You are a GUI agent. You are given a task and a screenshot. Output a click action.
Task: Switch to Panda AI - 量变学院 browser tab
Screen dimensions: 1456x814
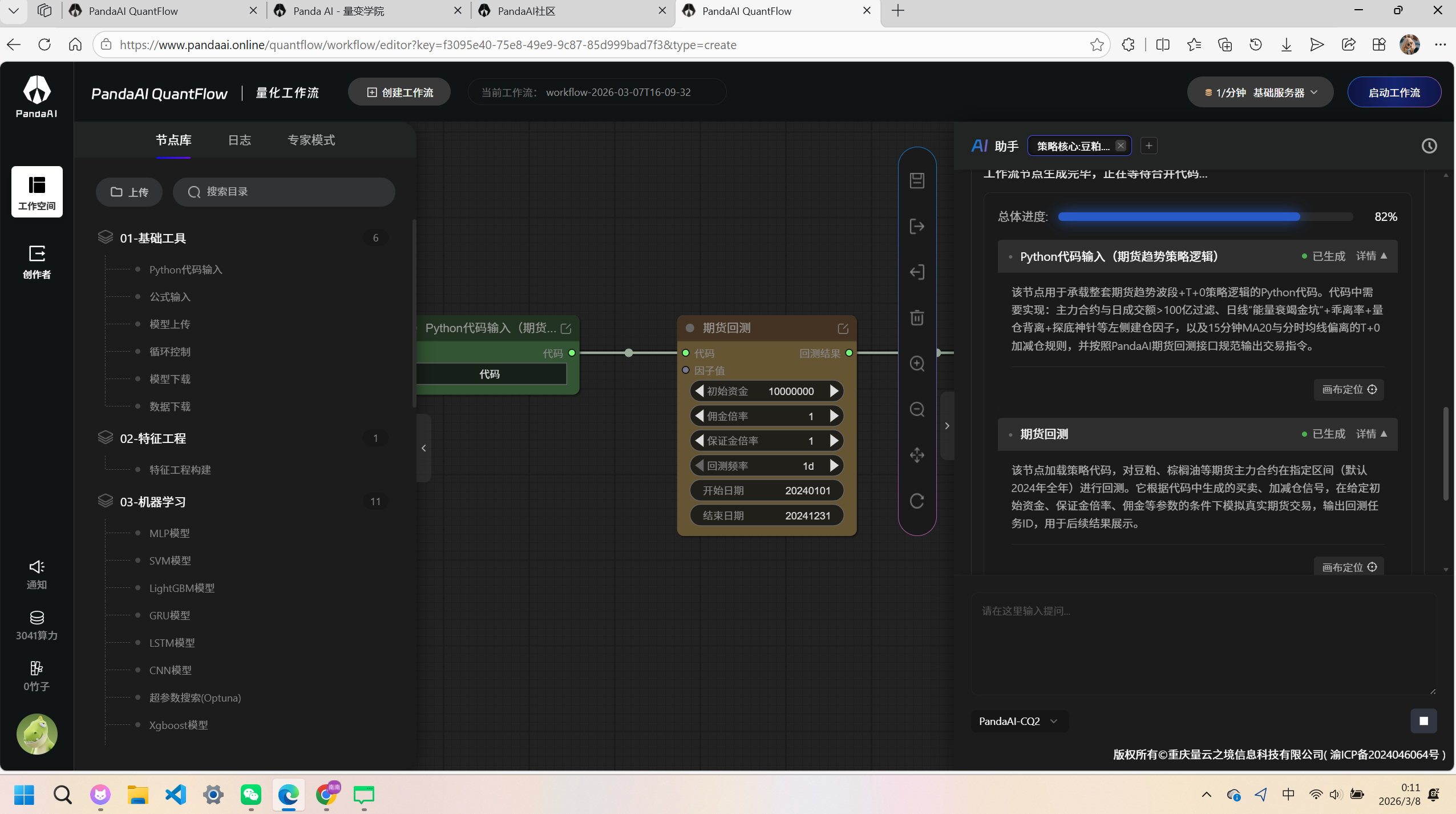(367, 11)
